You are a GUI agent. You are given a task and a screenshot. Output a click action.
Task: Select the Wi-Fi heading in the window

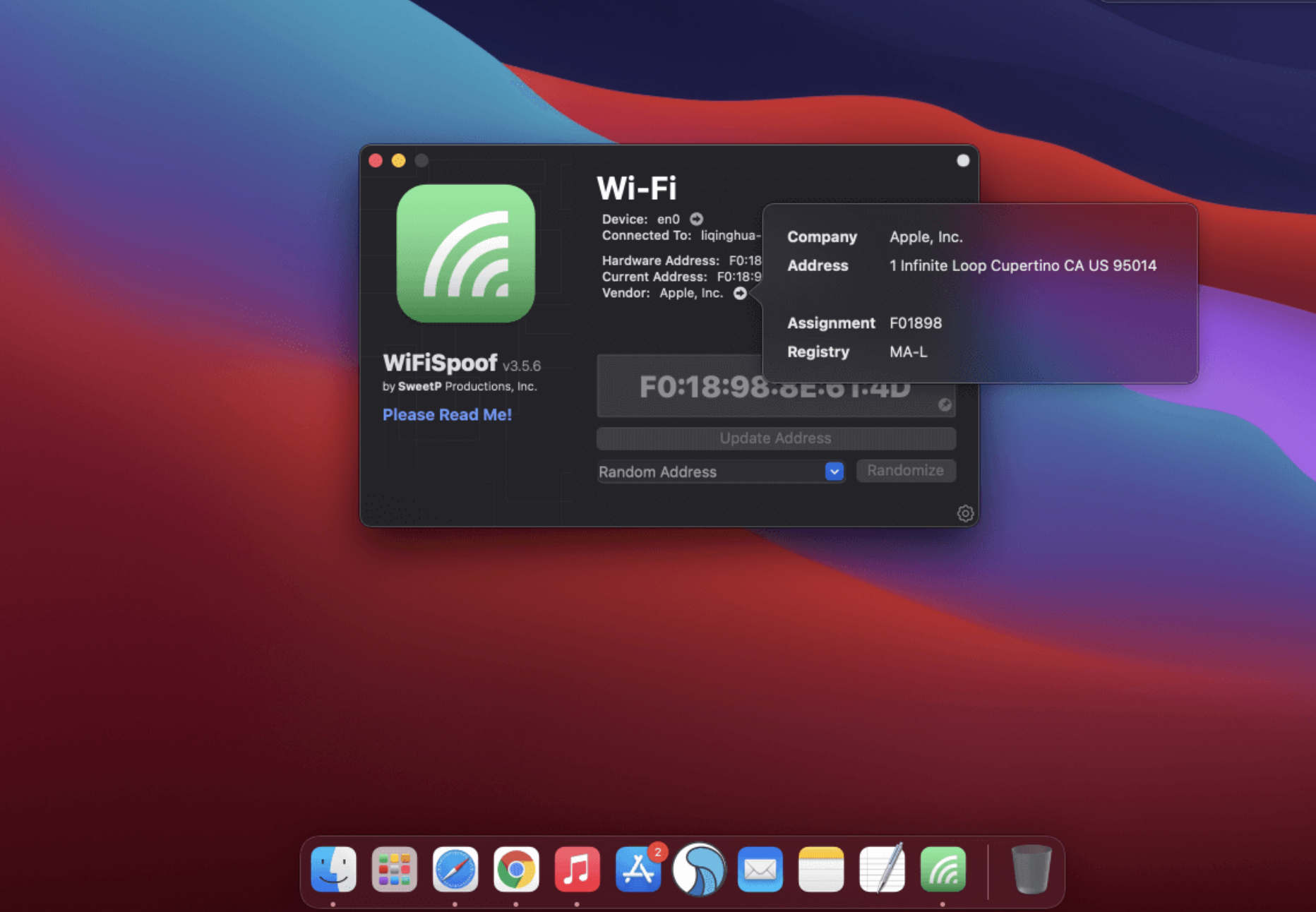pos(636,188)
